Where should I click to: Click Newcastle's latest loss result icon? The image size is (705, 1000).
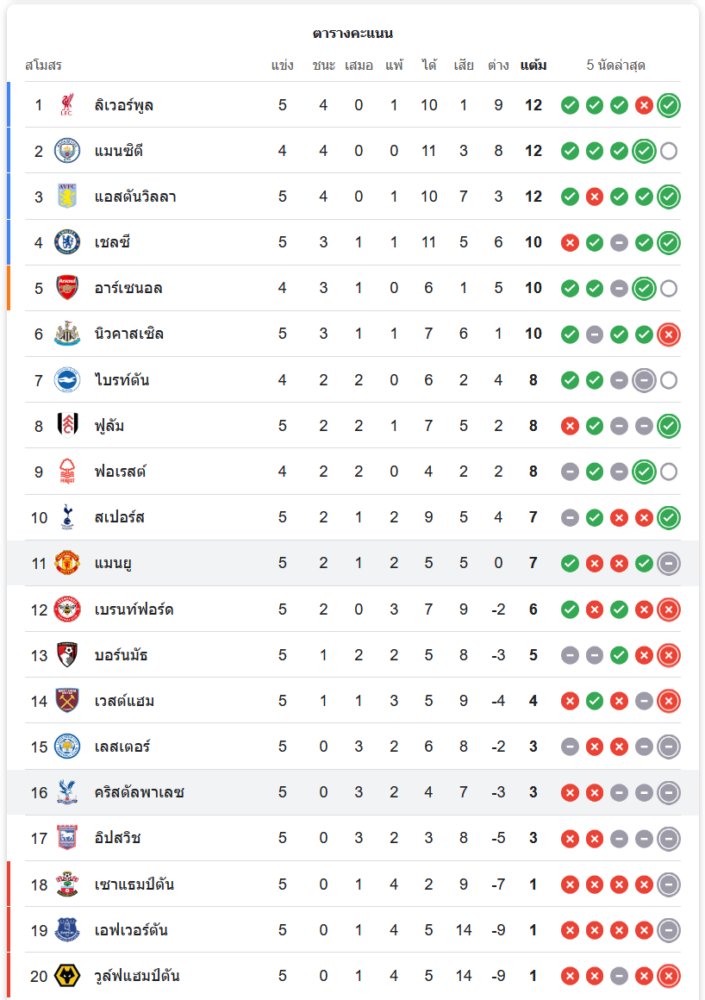coord(669,334)
